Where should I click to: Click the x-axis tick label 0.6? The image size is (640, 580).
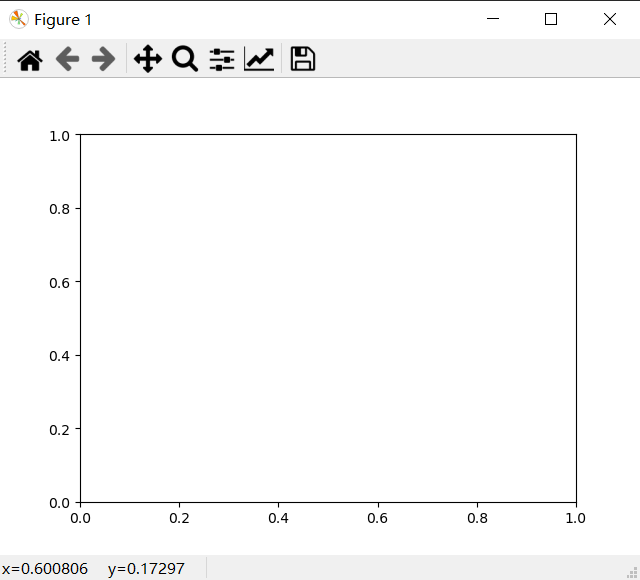[x=378, y=518]
